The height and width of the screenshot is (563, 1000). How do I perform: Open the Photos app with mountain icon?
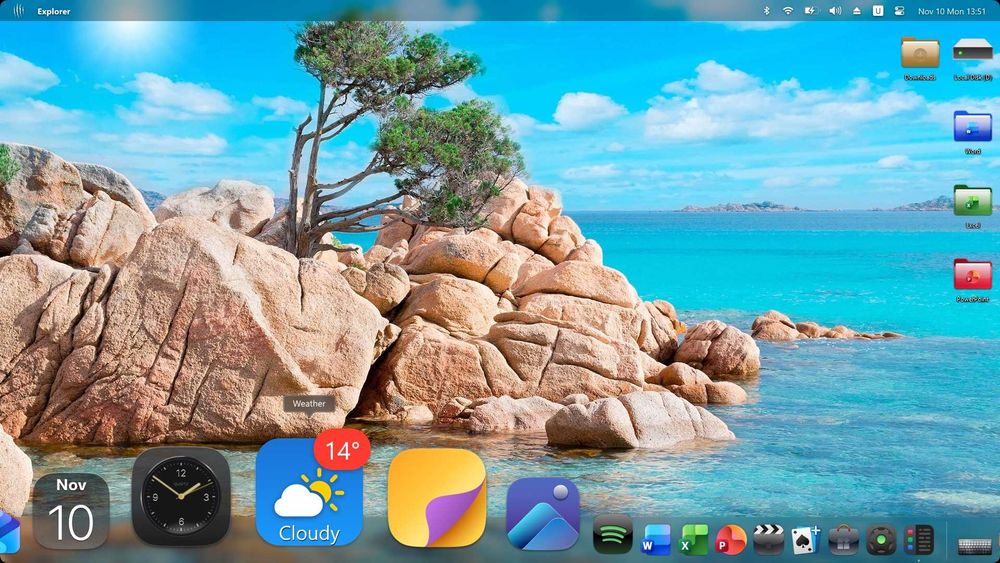(543, 514)
